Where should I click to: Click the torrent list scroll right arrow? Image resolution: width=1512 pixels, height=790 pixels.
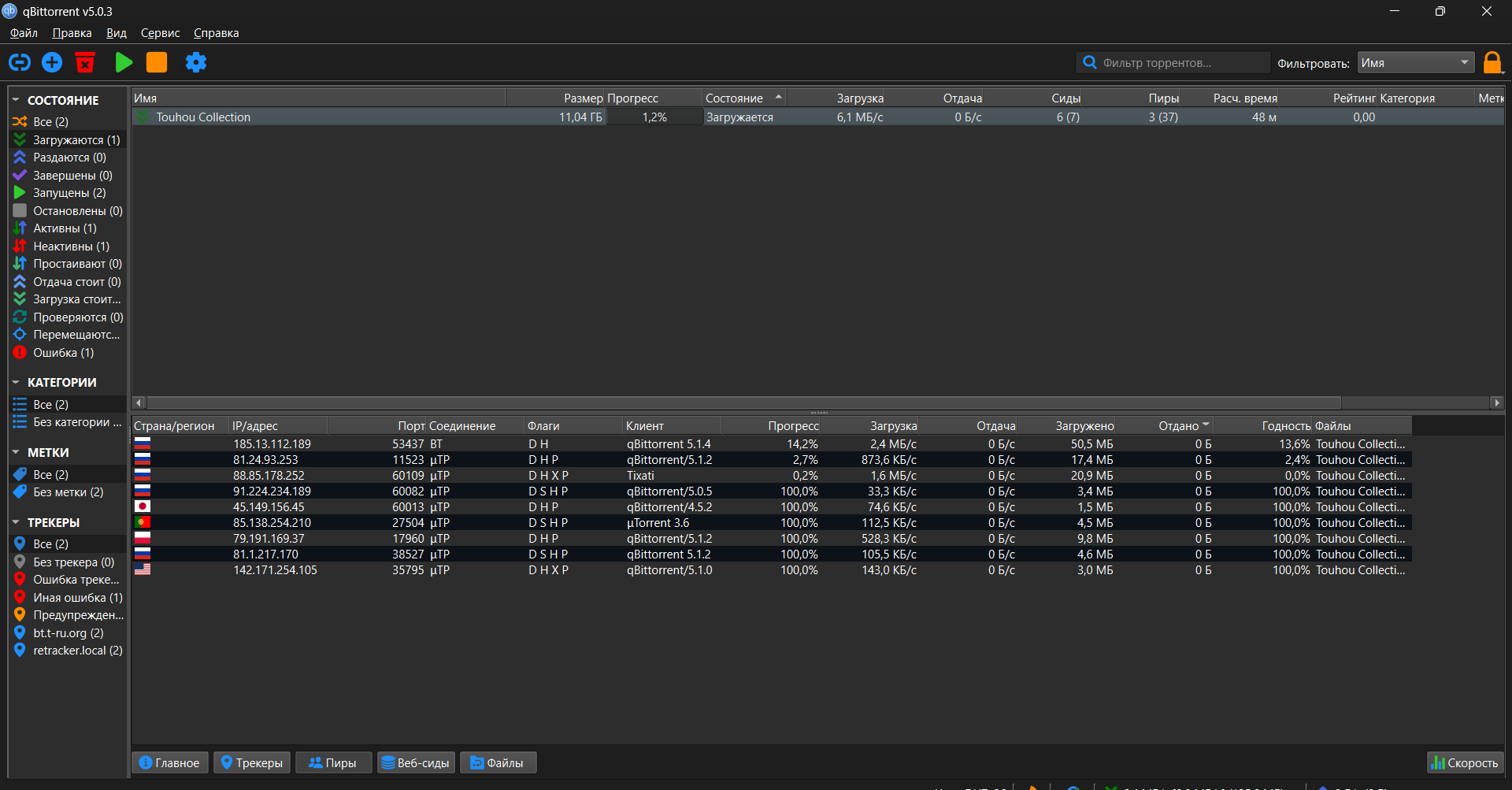1496,402
